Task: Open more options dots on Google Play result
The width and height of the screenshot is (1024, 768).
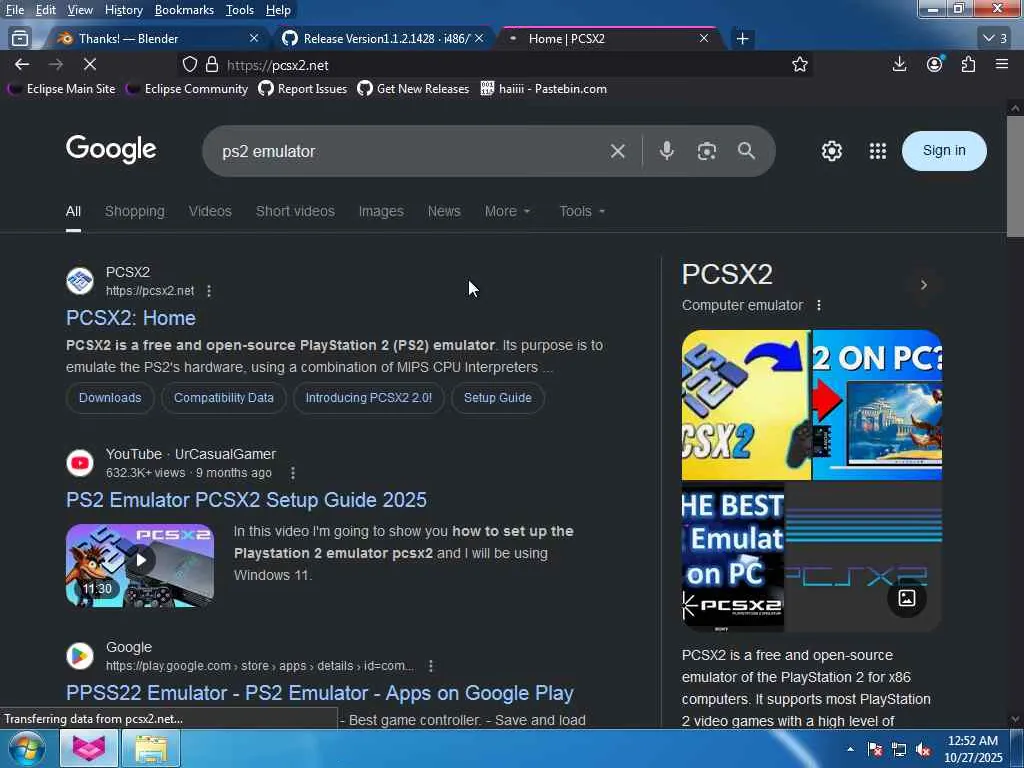Action: click(x=430, y=665)
